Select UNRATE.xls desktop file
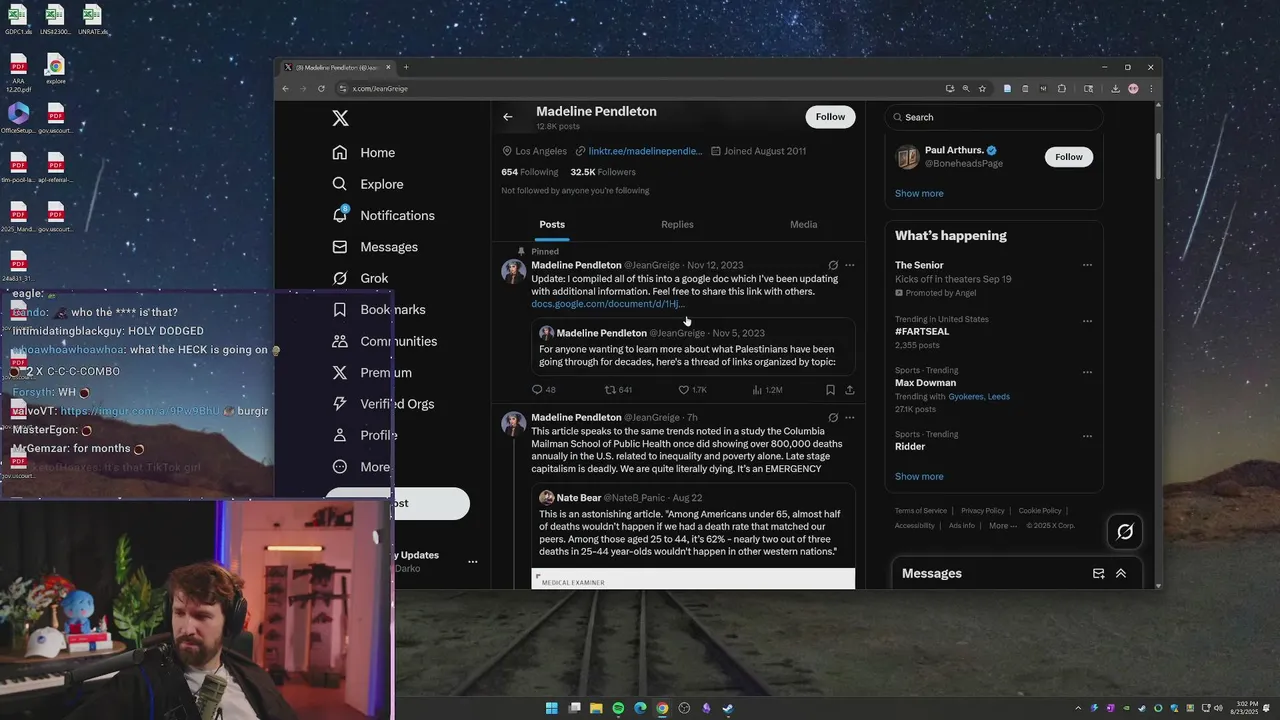The image size is (1280, 720). click(x=92, y=20)
